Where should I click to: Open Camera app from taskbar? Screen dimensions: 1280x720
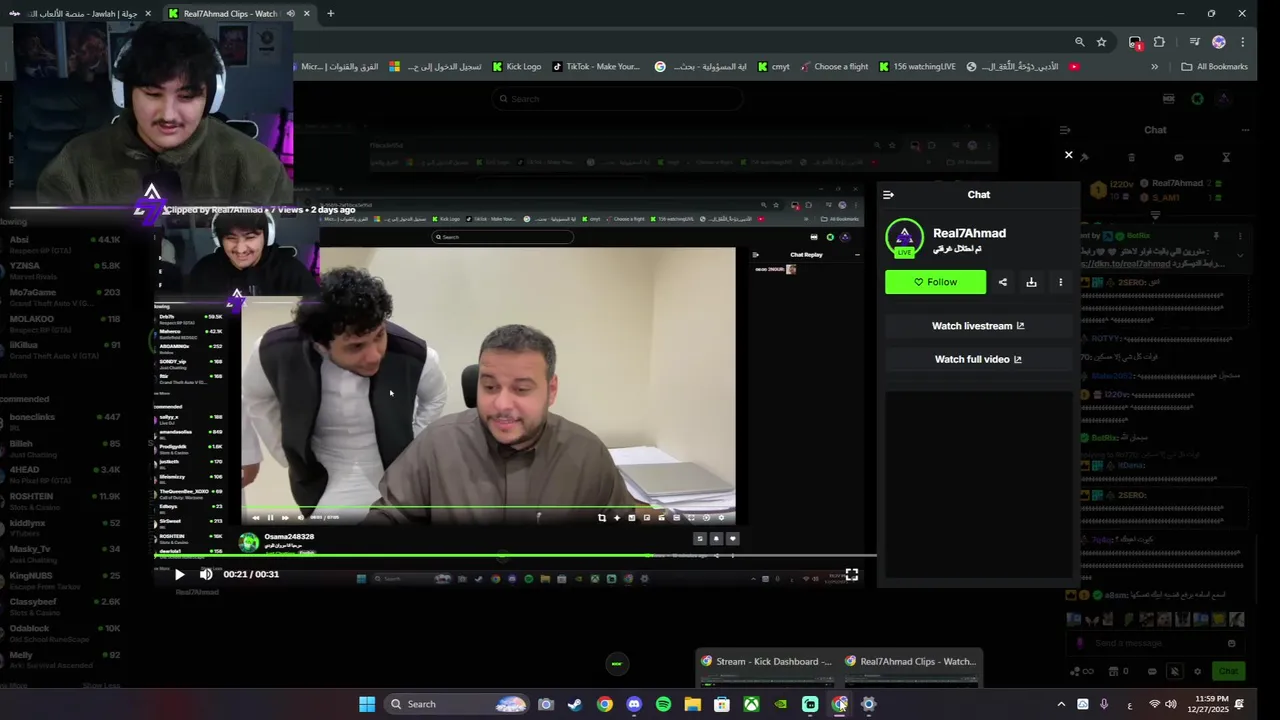546,704
